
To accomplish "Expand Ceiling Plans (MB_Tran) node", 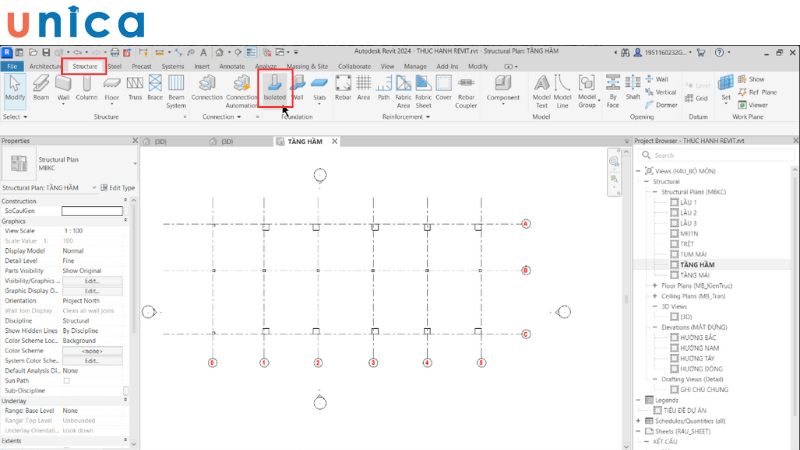I will pos(655,296).
